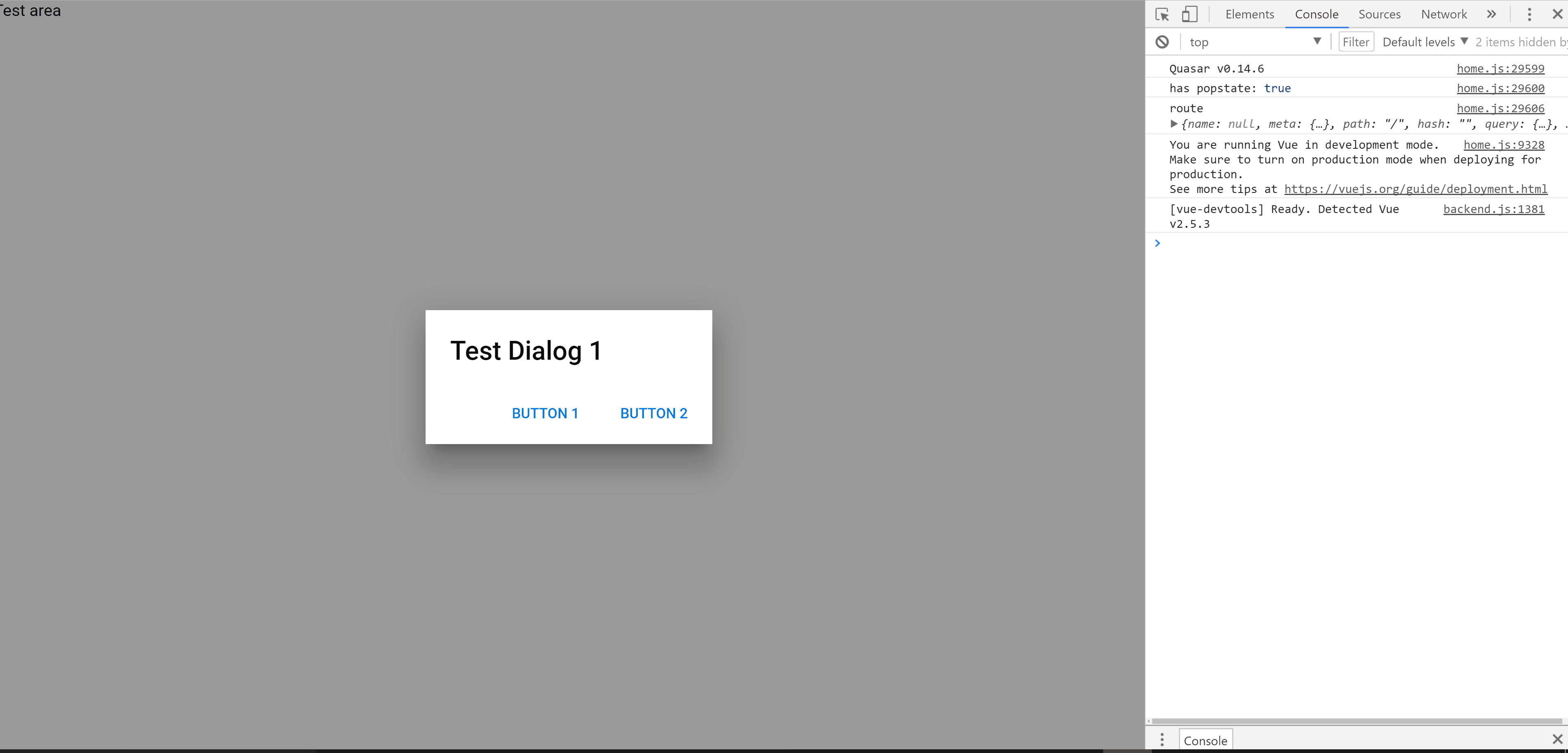Clear the console with the no-entry icon
Image resolution: width=1568 pixels, height=753 pixels.
click(1162, 41)
